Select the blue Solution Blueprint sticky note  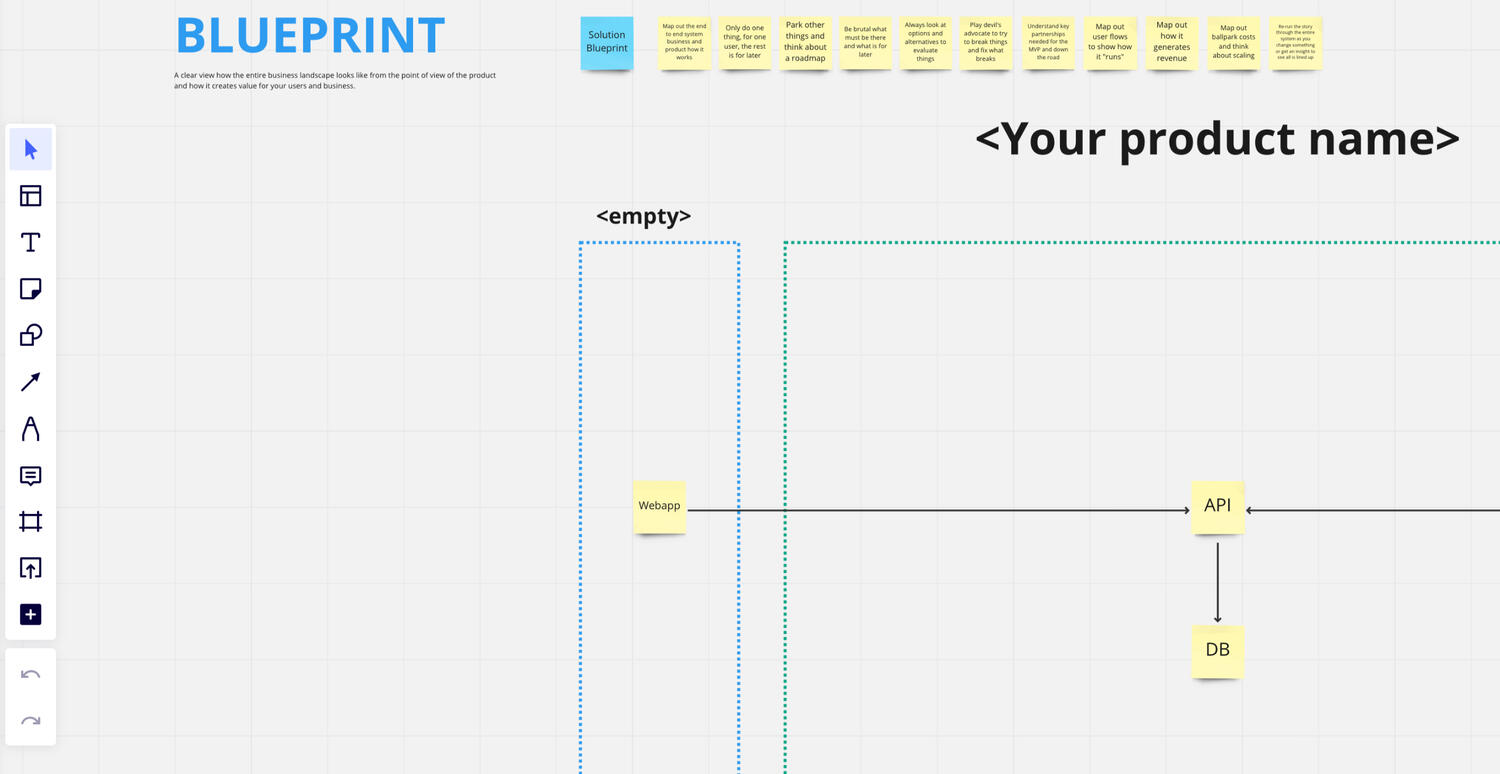607,42
